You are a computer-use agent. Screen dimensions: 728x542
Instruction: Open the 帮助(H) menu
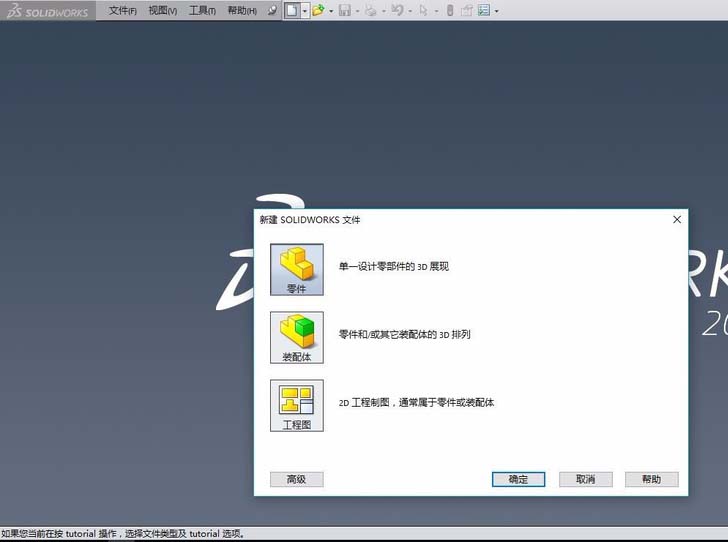[x=242, y=10]
